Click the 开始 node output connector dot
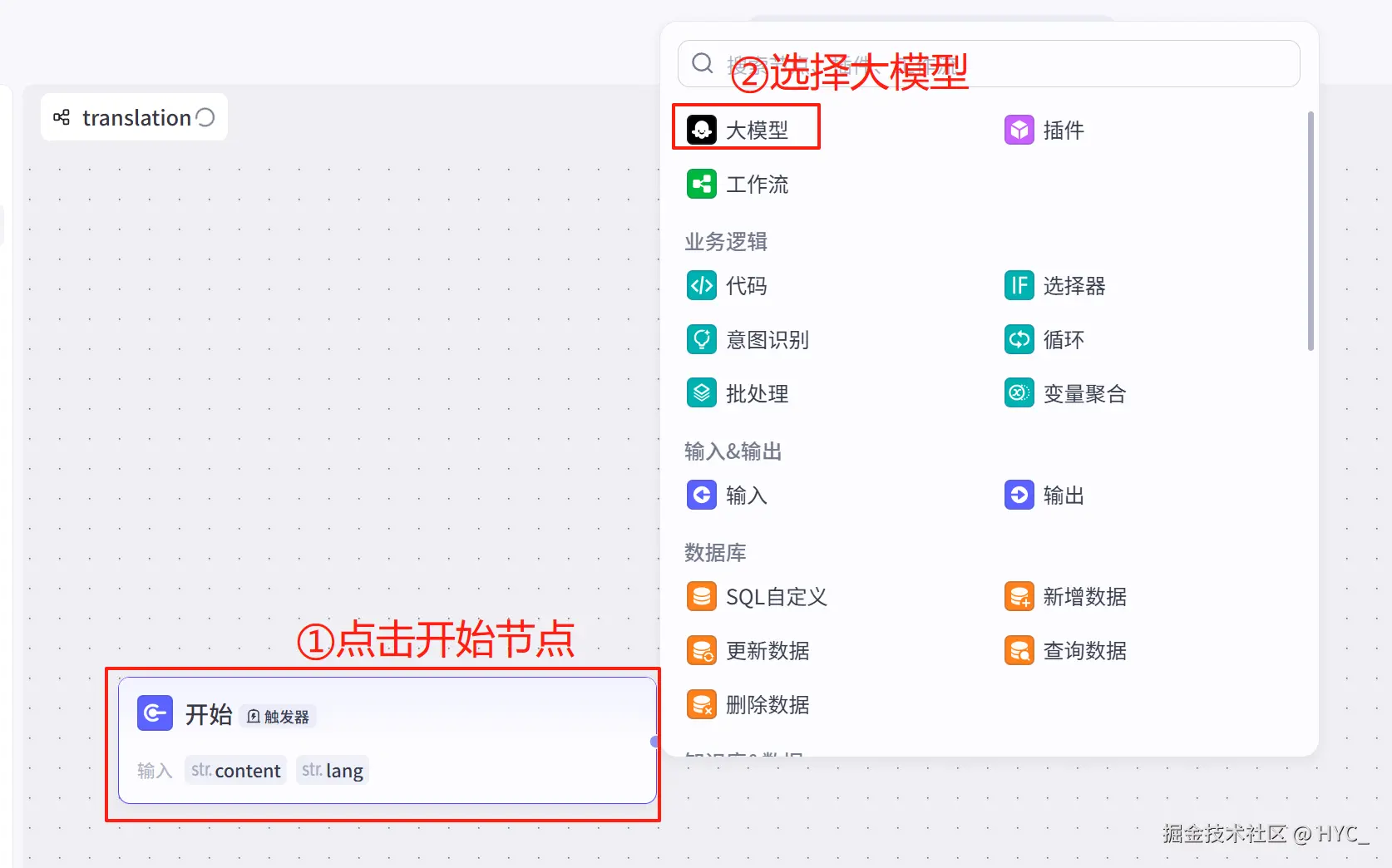This screenshot has height=868, width=1392. 655,742
